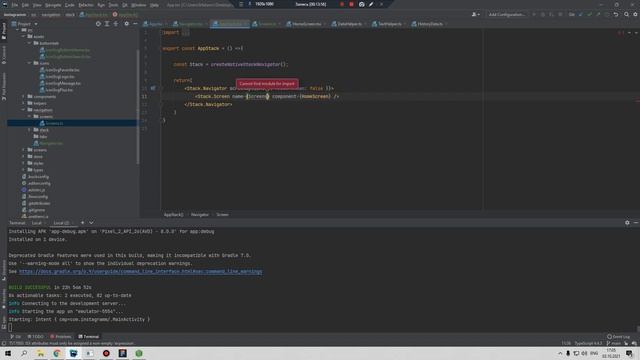Open the Navigate menu
This screenshot has width=640, height=360.
53,5
